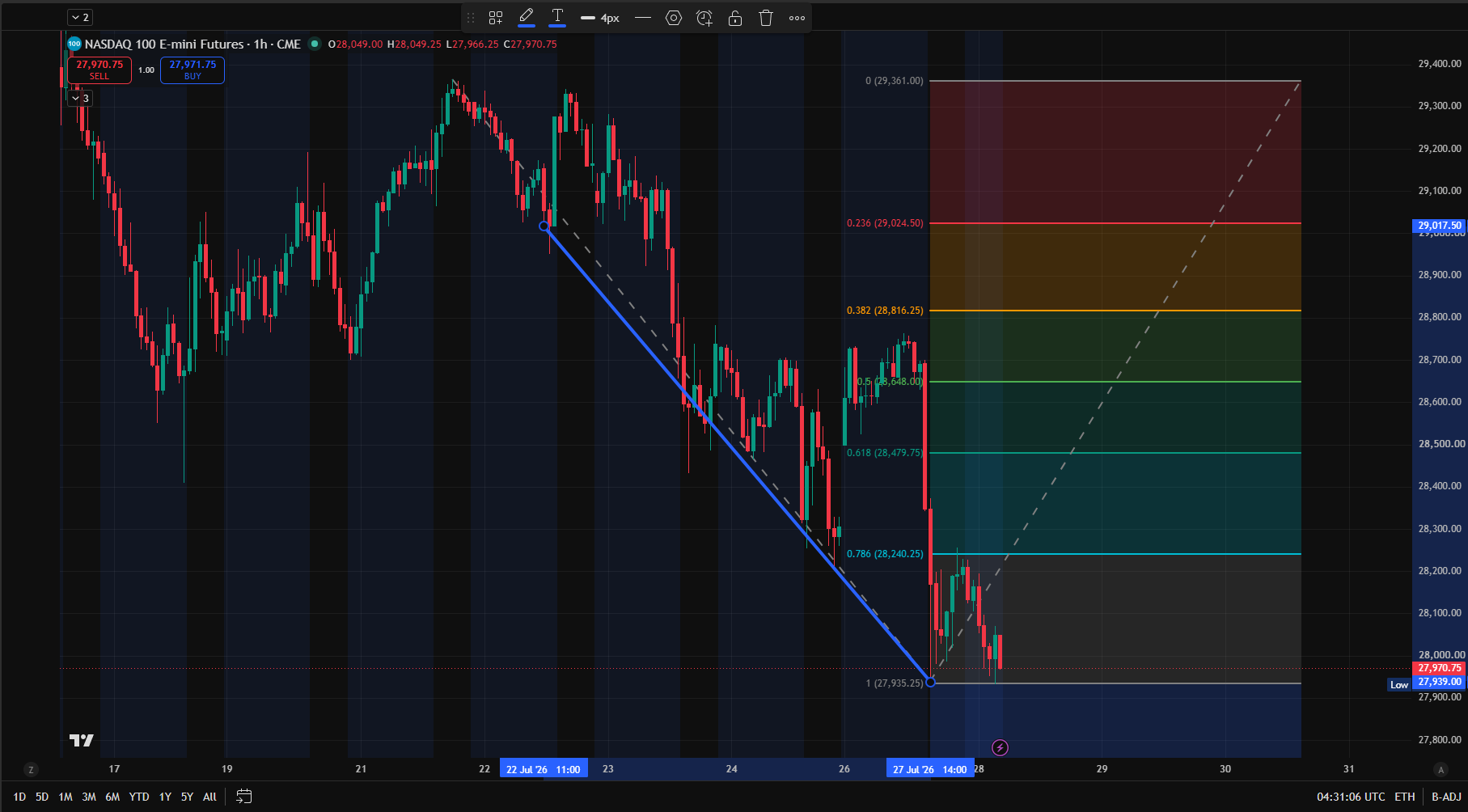This screenshot has height=812, width=1468.
Task: Select the 1Y time range
Action: point(165,797)
